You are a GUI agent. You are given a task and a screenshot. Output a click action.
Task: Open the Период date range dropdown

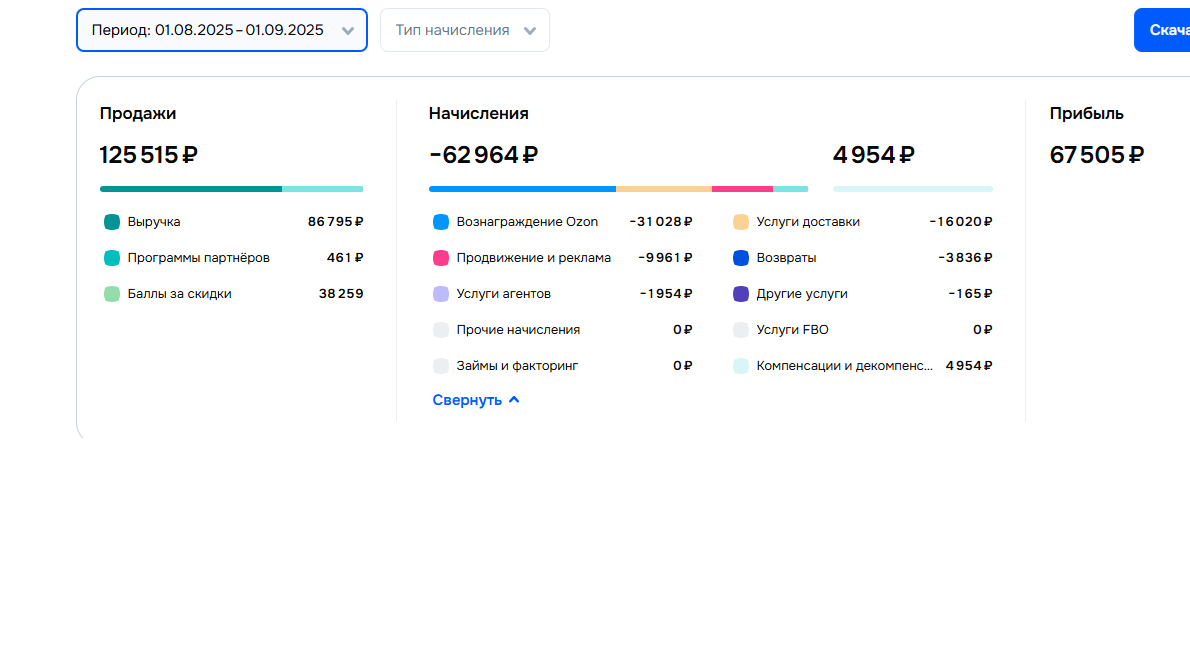221,30
